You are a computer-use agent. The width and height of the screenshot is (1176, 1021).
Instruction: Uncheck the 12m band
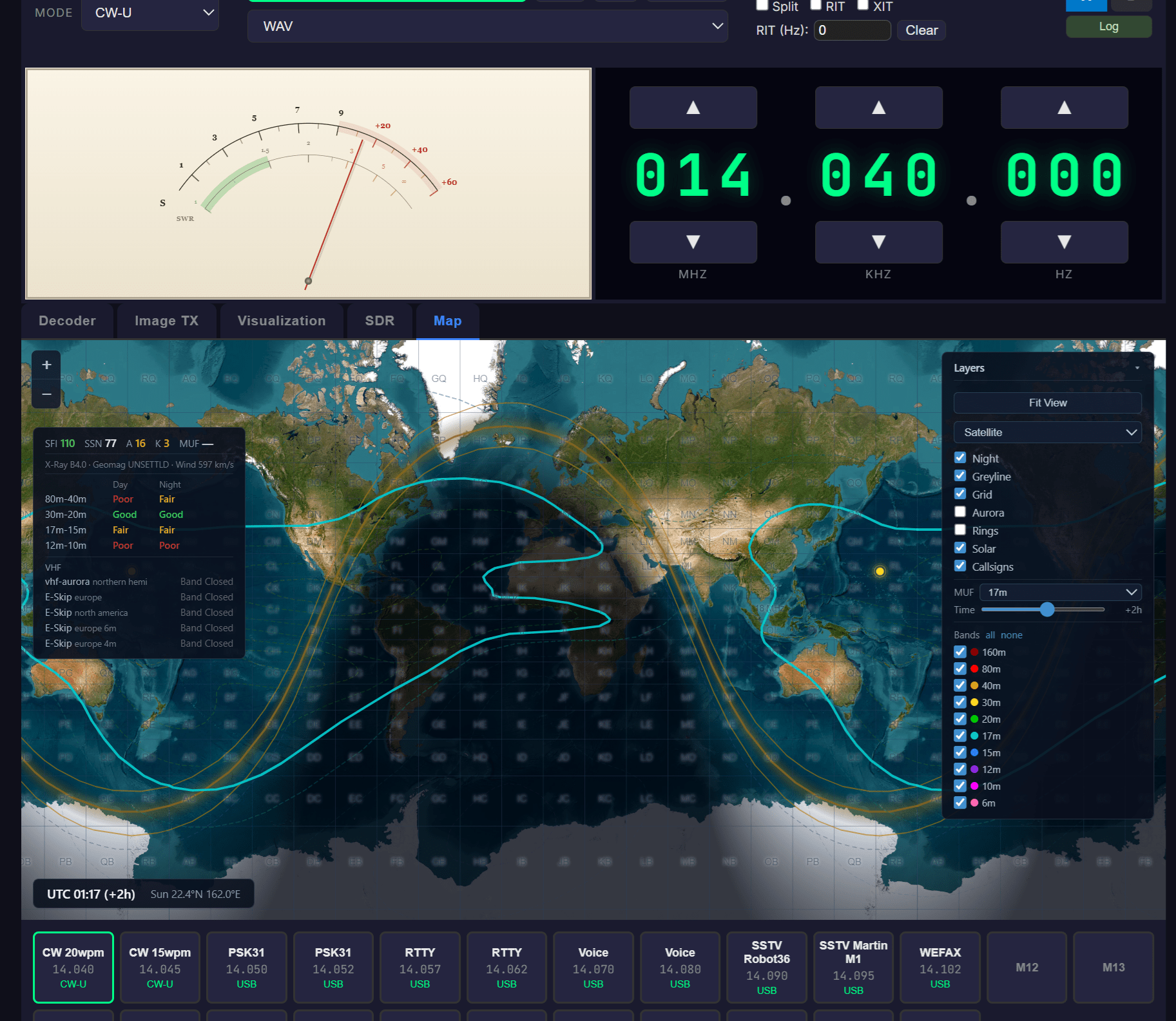960,768
